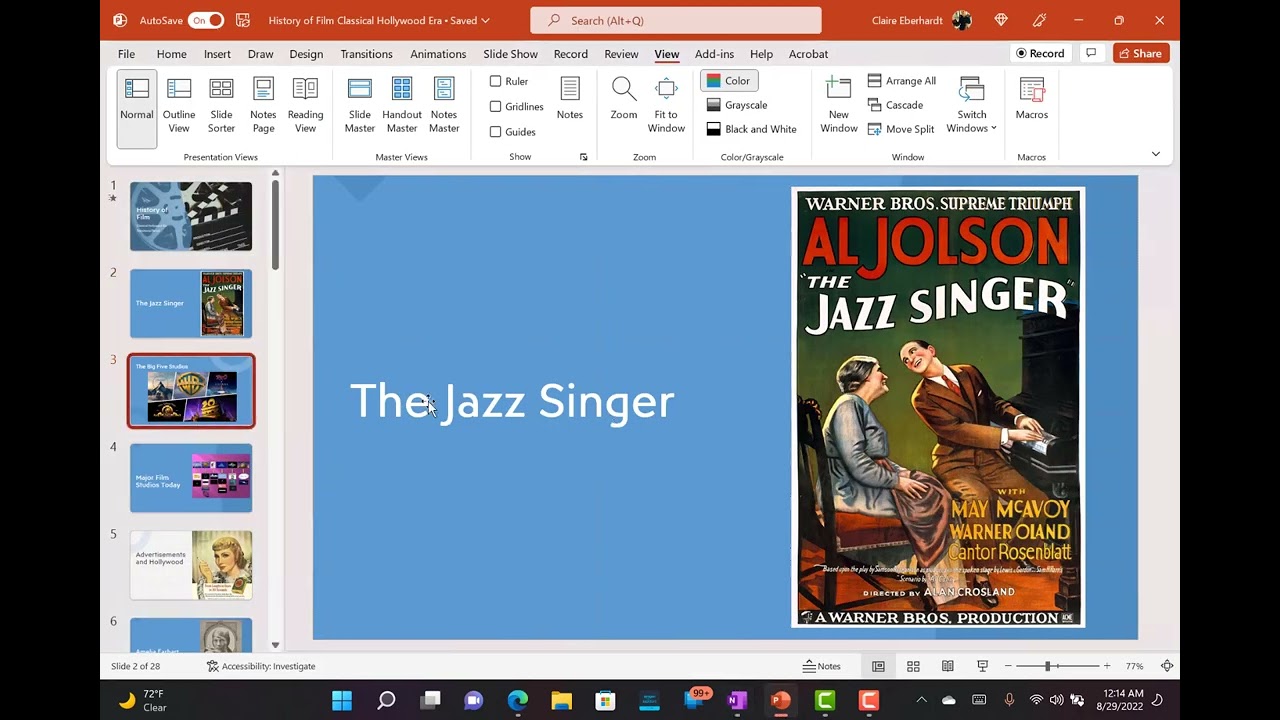The height and width of the screenshot is (720, 1280).
Task: Click the Search box in title bar
Action: [x=676, y=20]
